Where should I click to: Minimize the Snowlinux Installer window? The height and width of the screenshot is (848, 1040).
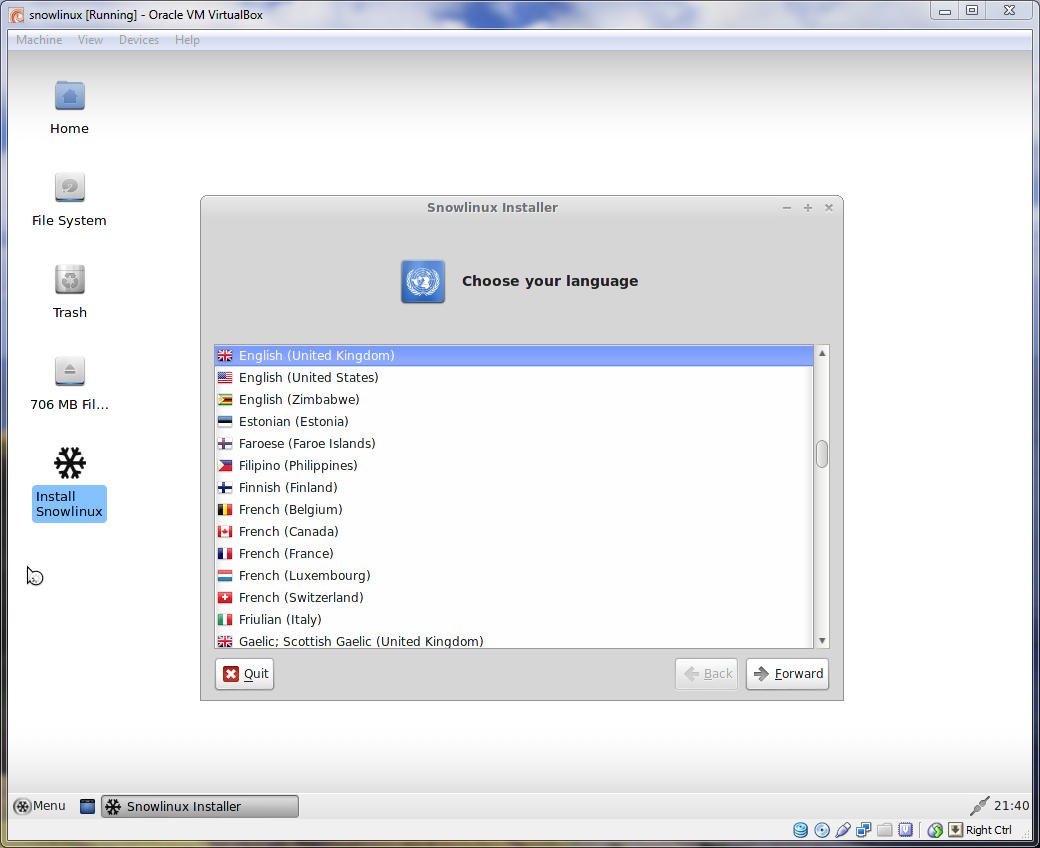[x=787, y=208]
